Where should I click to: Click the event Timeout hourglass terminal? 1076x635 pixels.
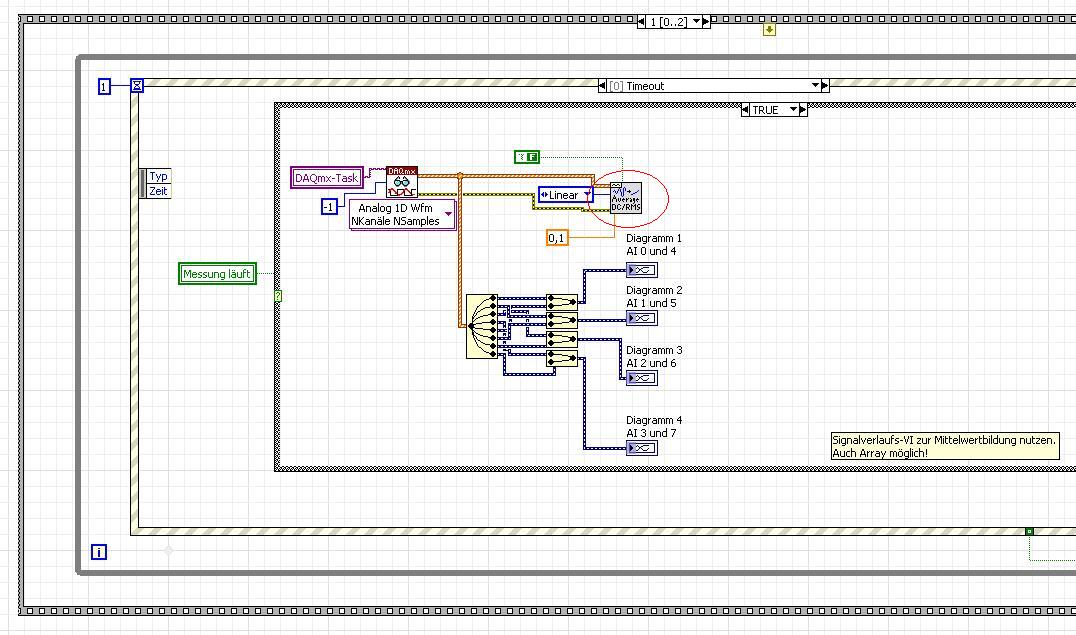click(137, 86)
